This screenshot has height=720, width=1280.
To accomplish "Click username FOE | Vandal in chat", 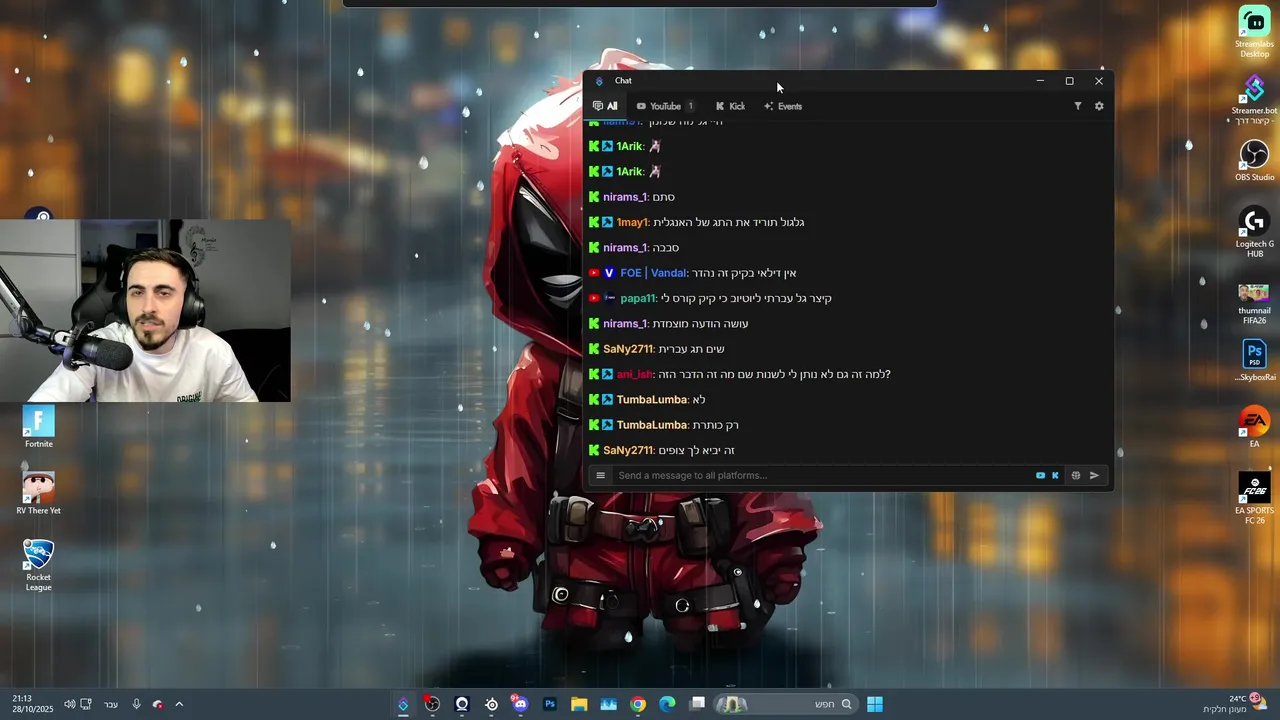I will click(653, 273).
